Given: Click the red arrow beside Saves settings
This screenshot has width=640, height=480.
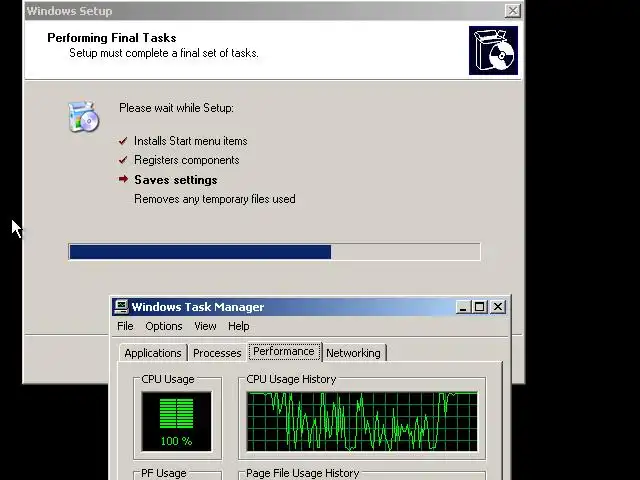Looking at the screenshot, I should click(x=123, y=179).
